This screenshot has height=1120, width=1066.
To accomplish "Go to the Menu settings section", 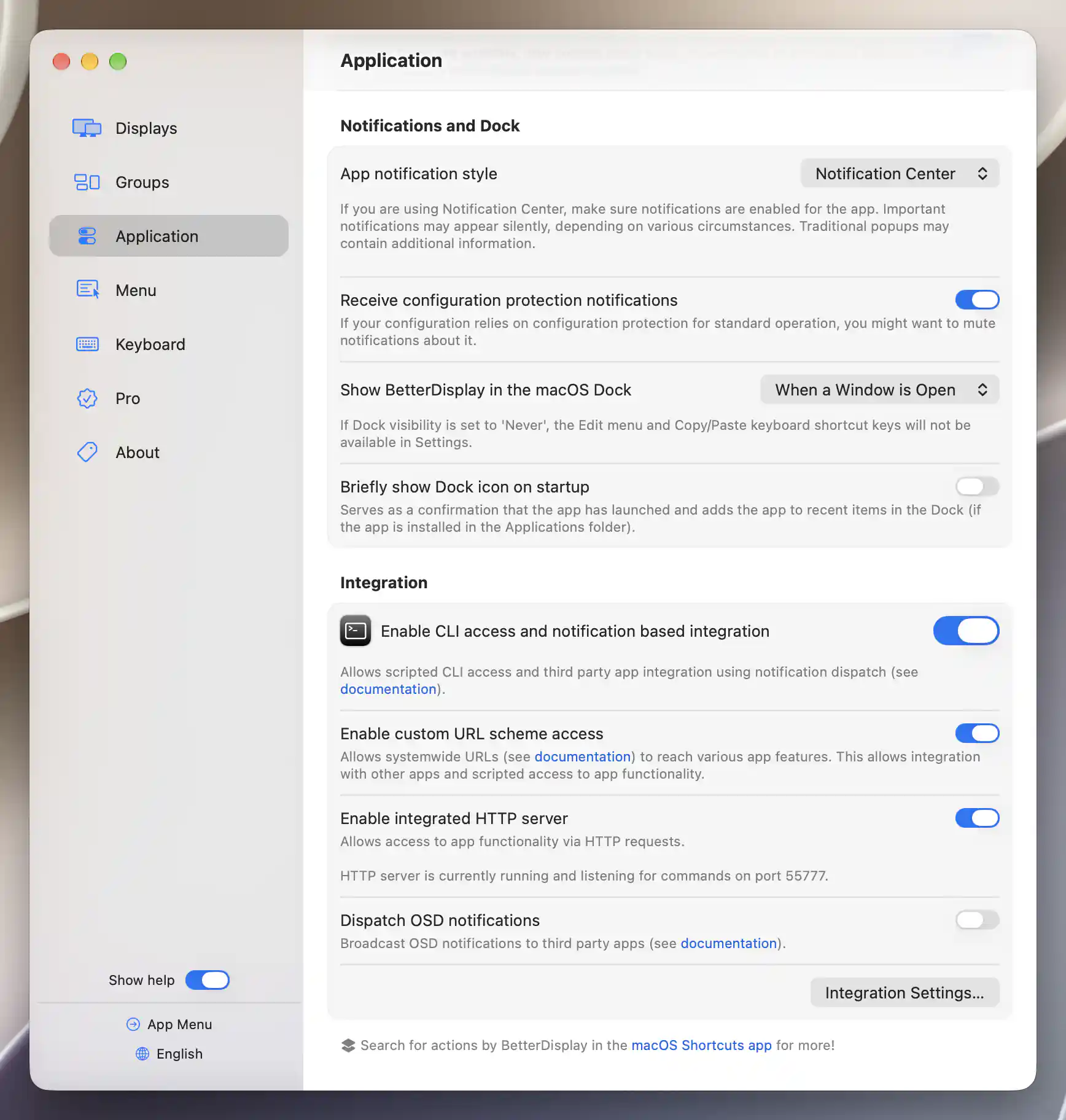I will 169,290.
